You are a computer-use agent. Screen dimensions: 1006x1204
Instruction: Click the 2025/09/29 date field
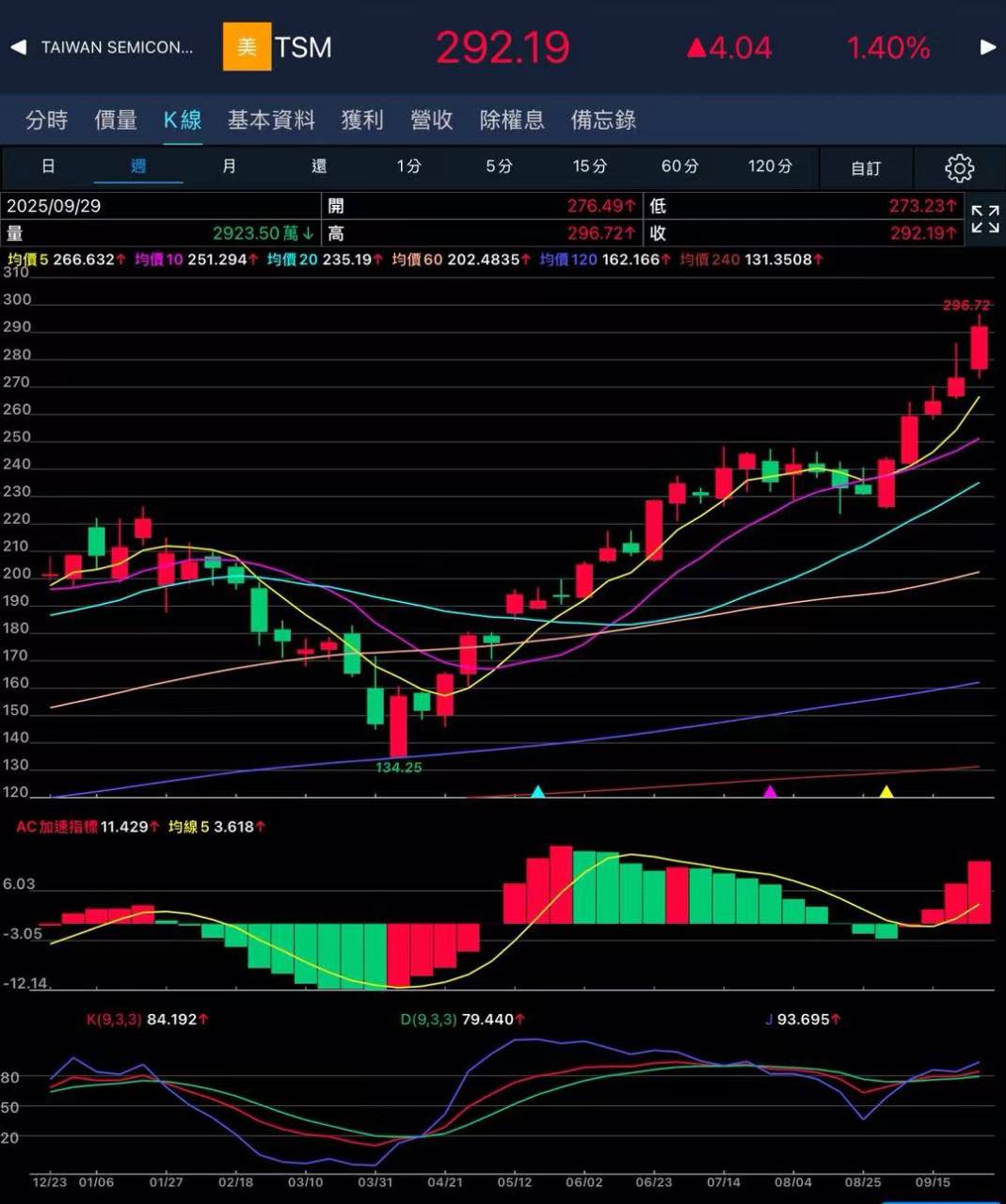(54, 206)
